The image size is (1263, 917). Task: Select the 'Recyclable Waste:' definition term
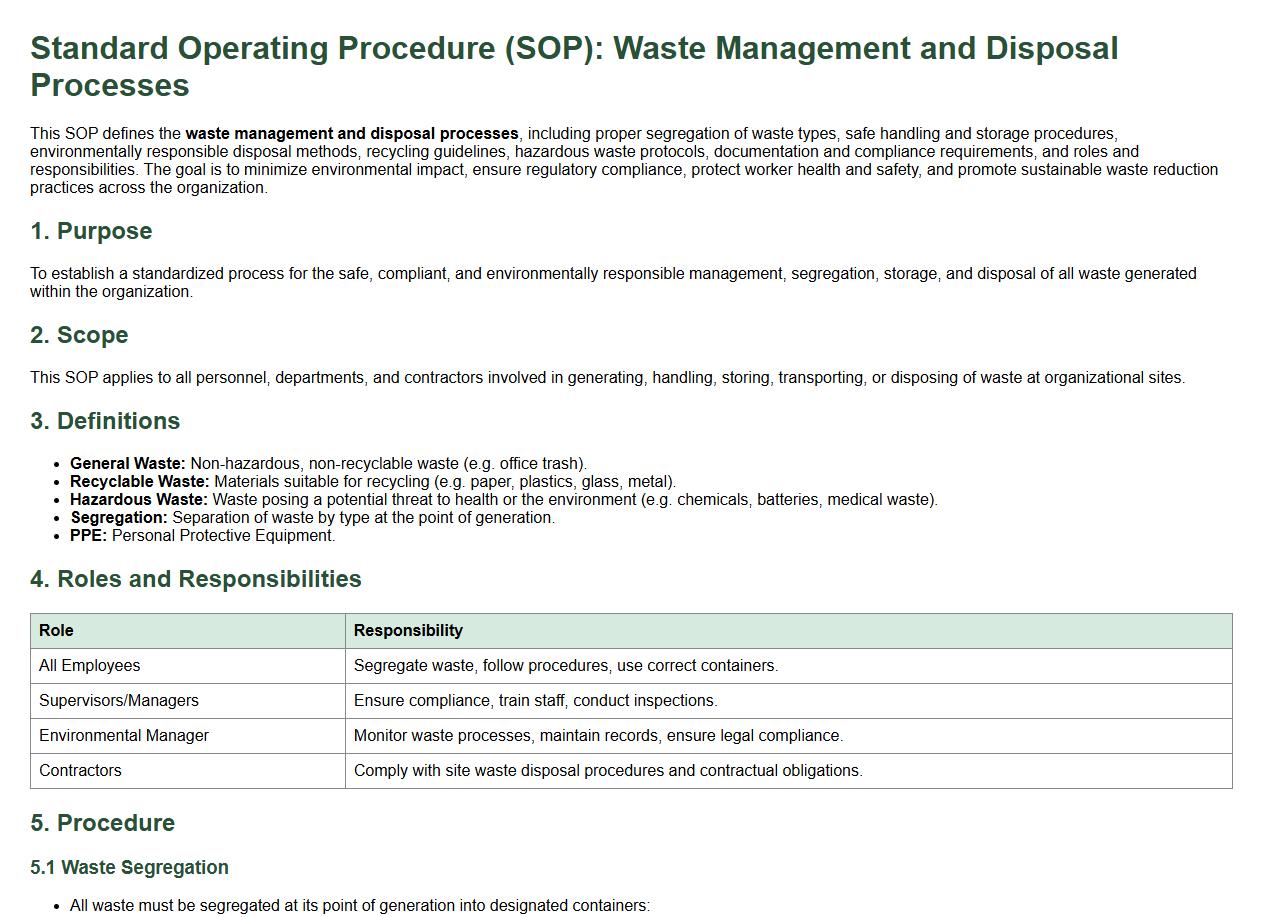[x=139, y=481]
